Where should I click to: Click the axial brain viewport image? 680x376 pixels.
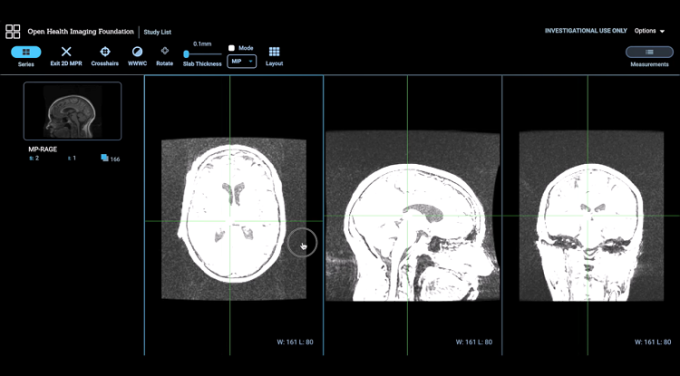[x=234, y=219]
